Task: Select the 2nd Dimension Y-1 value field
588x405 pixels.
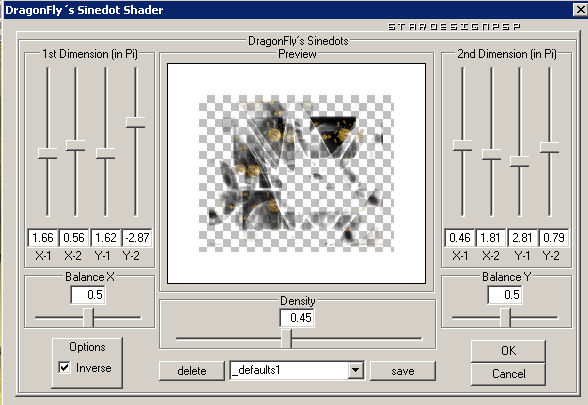Action: pos(522,238)
